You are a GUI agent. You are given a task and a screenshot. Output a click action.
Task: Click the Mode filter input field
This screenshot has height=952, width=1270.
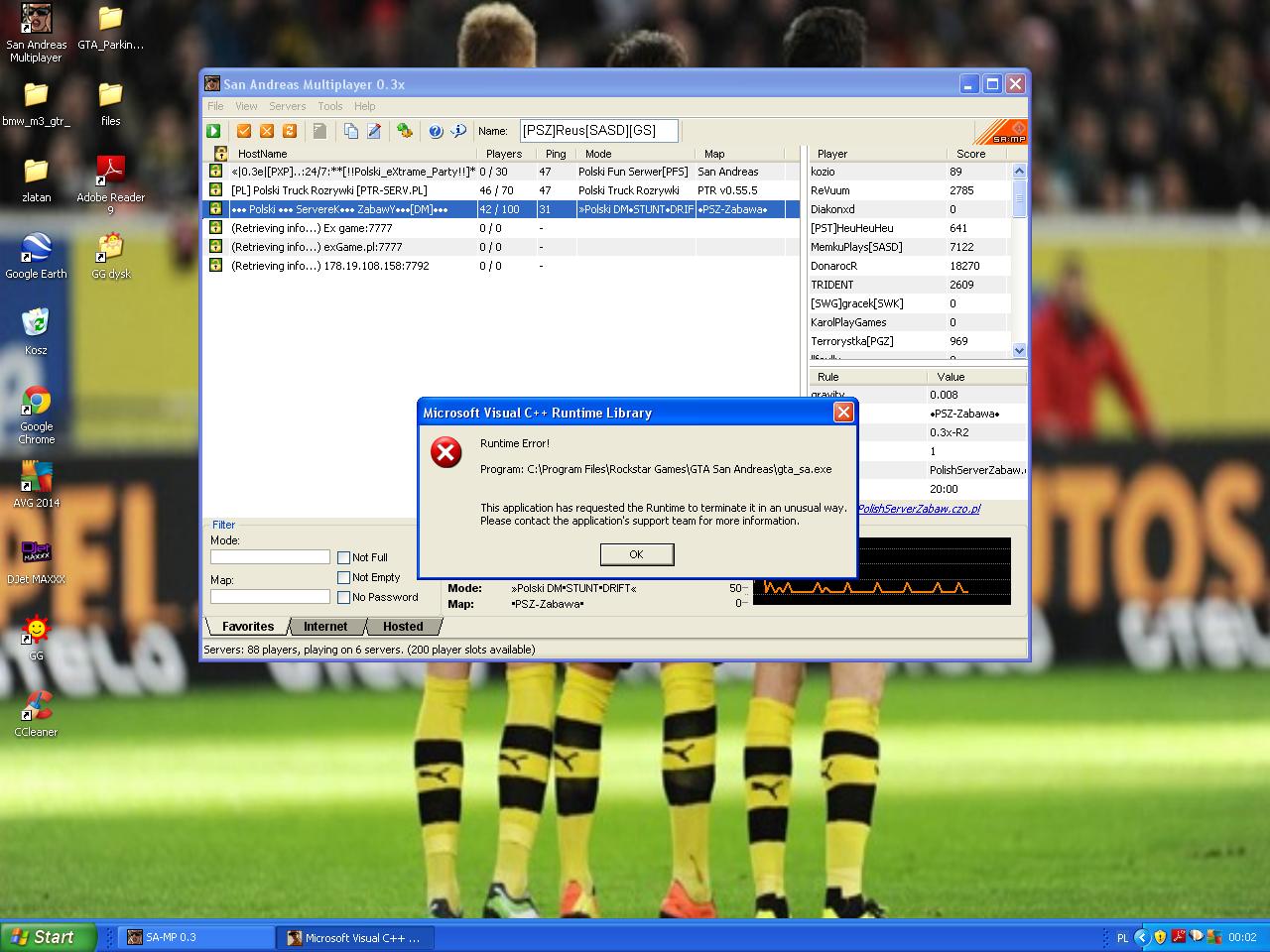pos(270,557)
